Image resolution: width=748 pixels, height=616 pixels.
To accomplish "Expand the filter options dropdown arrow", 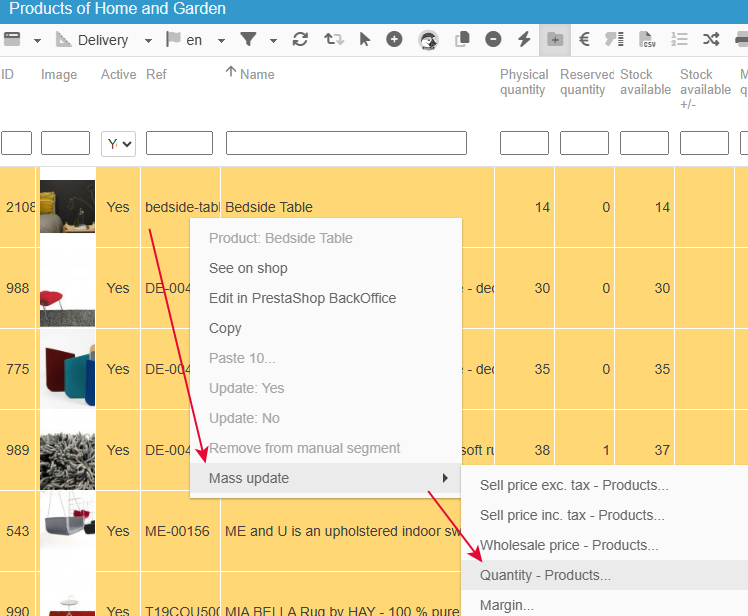I will coord(273,41).
